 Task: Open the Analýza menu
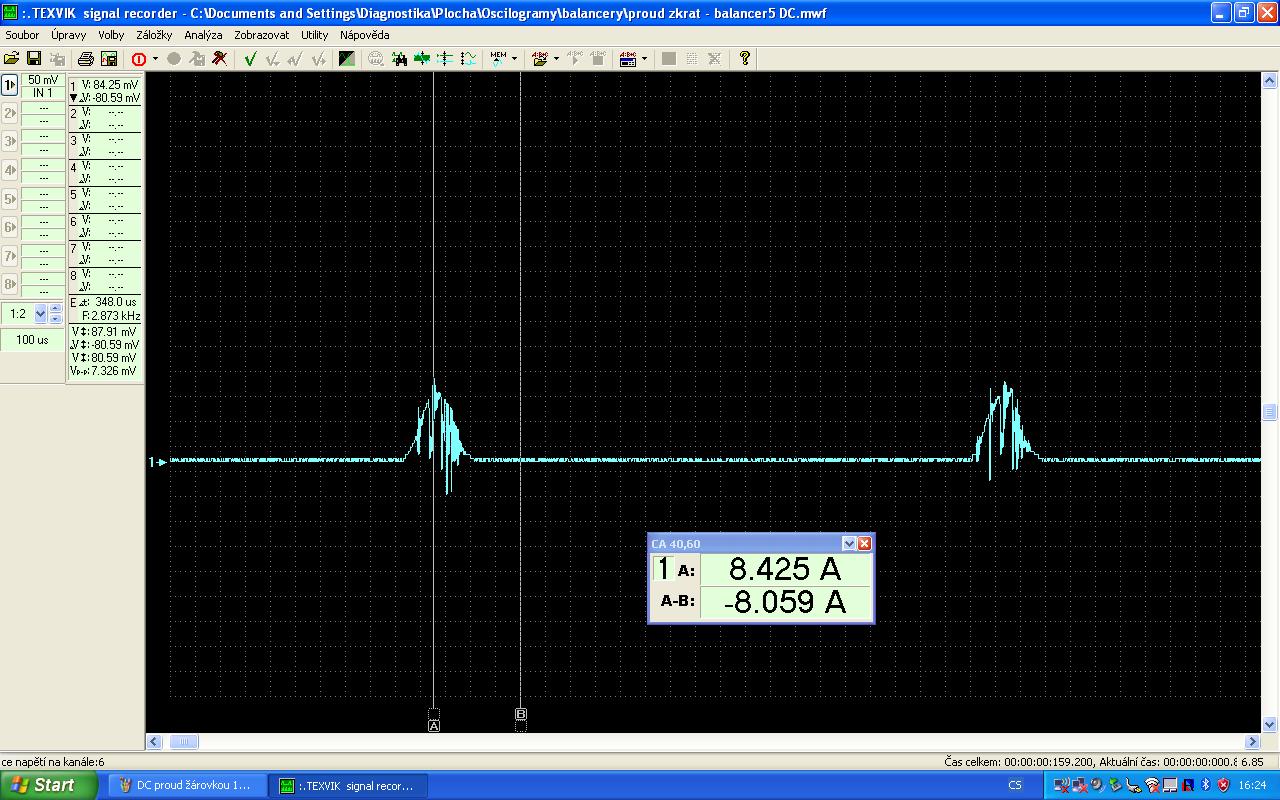[203, 35]
